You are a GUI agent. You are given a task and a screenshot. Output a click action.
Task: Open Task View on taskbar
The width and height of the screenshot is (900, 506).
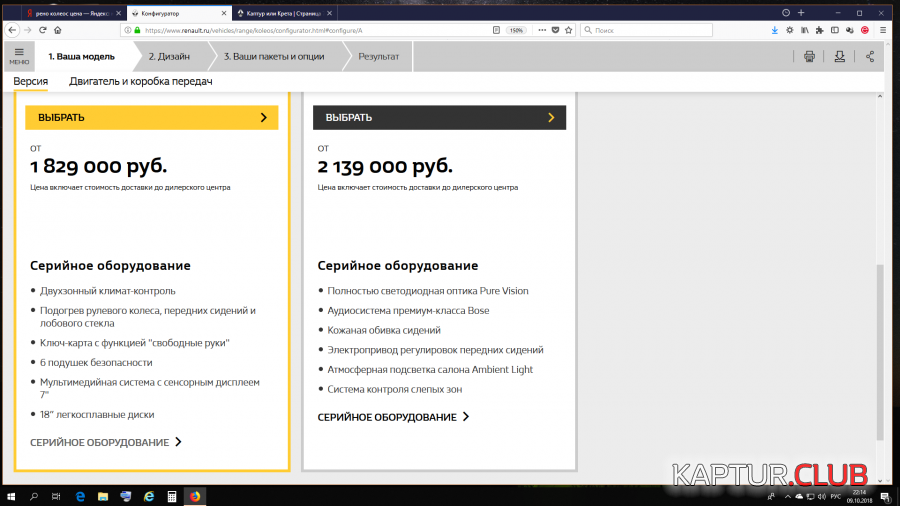tap(56, 496)
